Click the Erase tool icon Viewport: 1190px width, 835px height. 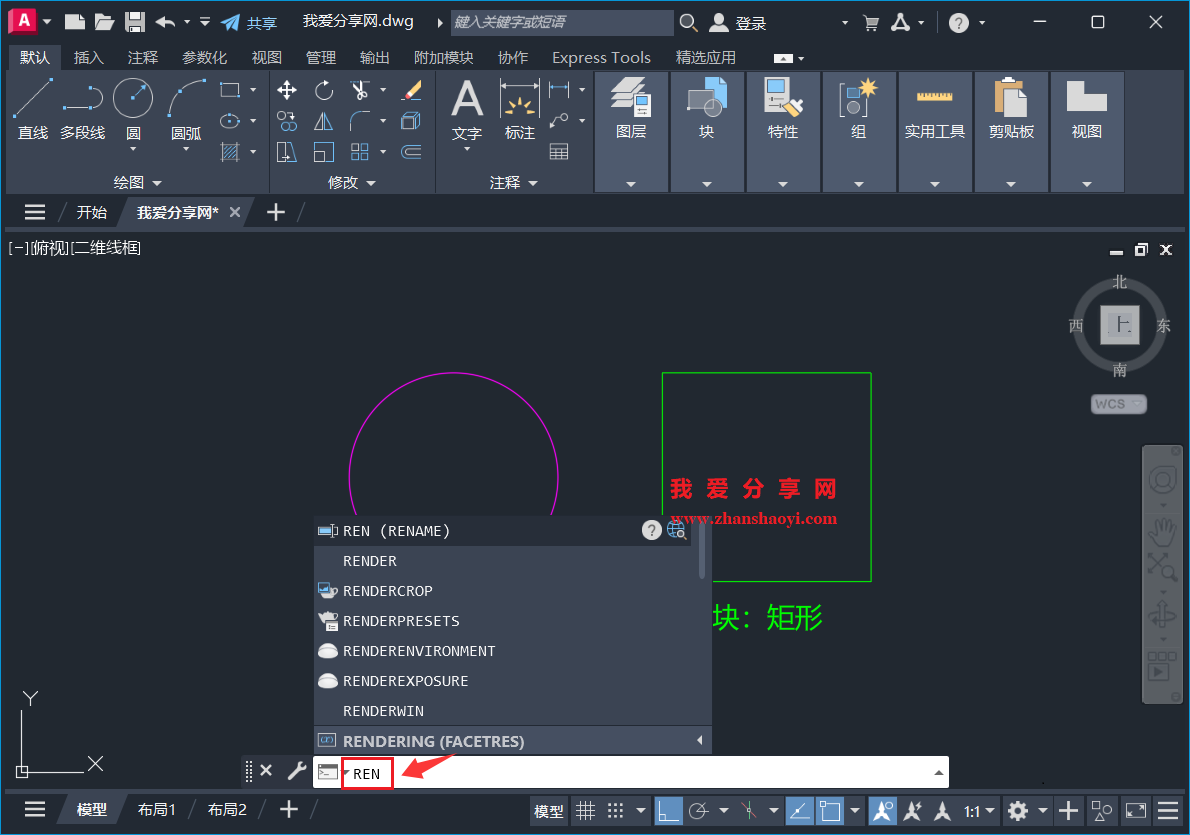tap(411, 90)
